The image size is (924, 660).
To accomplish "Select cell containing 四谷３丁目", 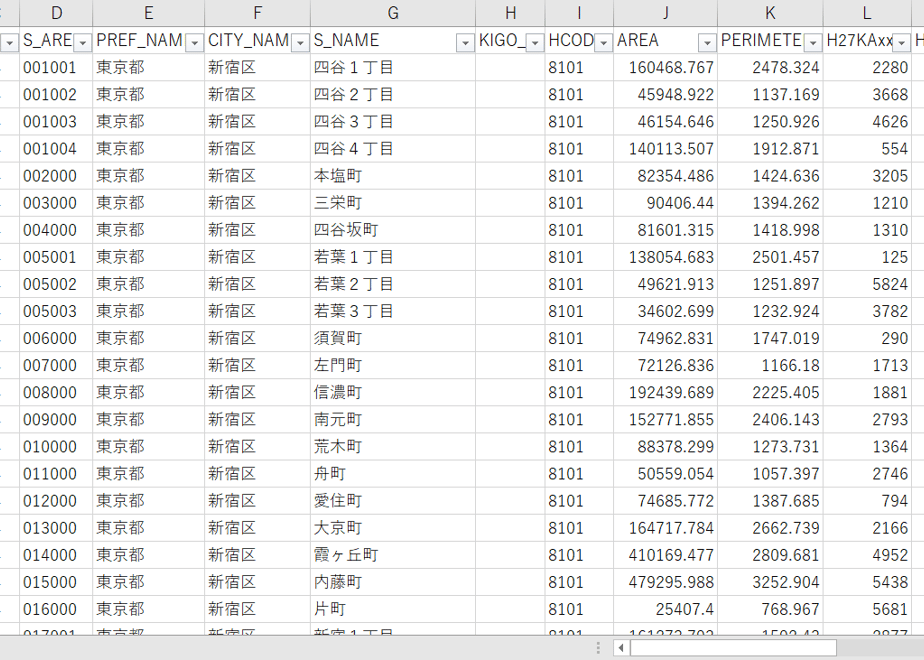I will pos(393,121).
